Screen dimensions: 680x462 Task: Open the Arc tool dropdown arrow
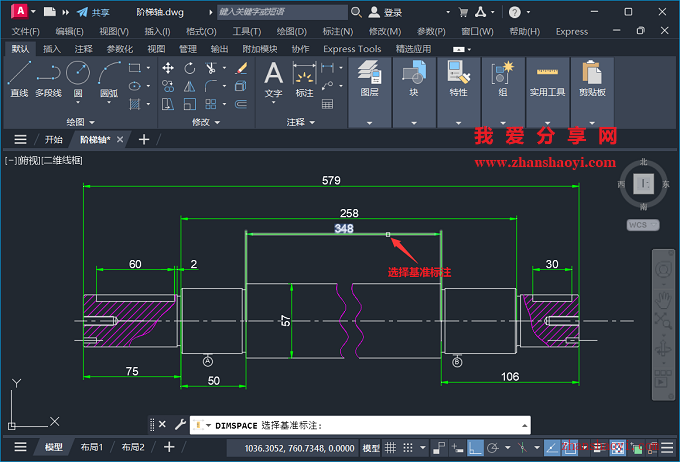pyautogui.click(x=109, y=103)
